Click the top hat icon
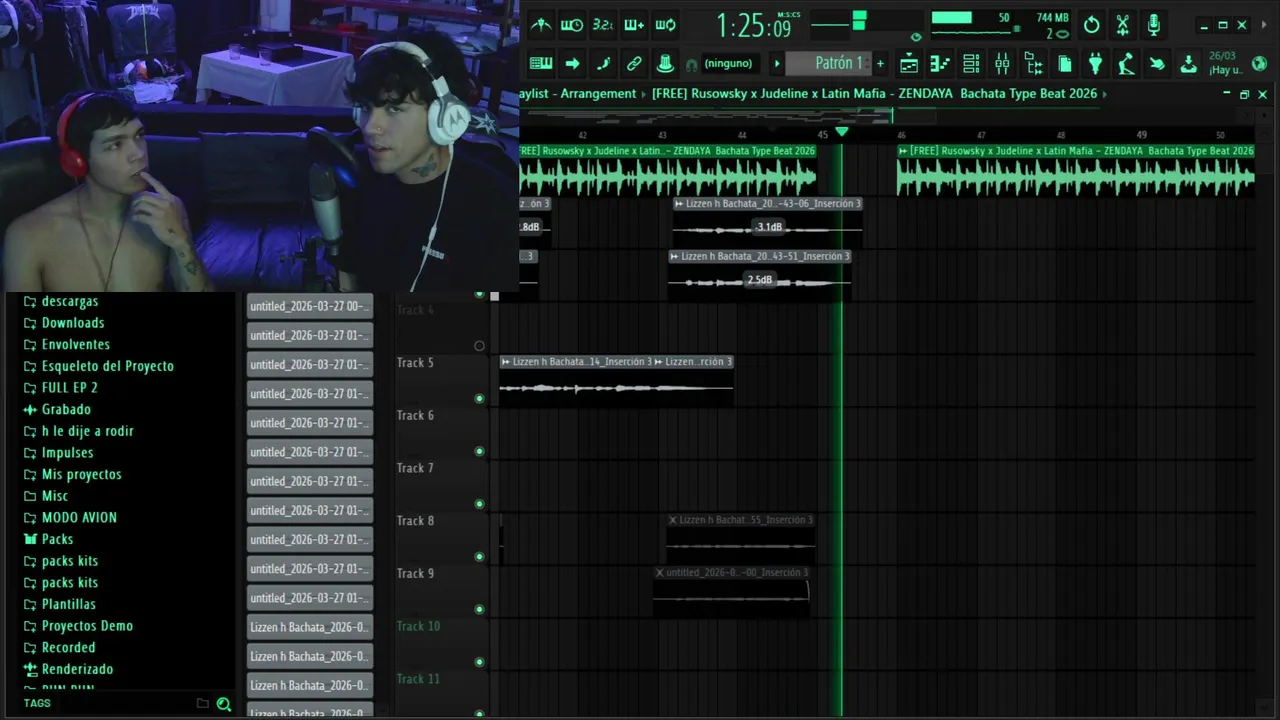1280x720 pixels. (665, 63)
